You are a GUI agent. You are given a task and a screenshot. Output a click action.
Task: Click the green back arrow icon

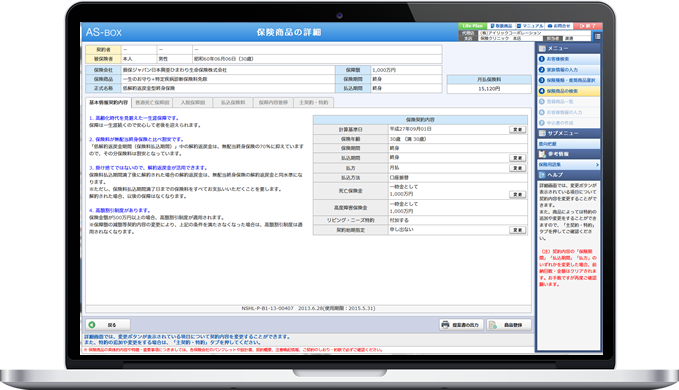[x=92, y=325]
